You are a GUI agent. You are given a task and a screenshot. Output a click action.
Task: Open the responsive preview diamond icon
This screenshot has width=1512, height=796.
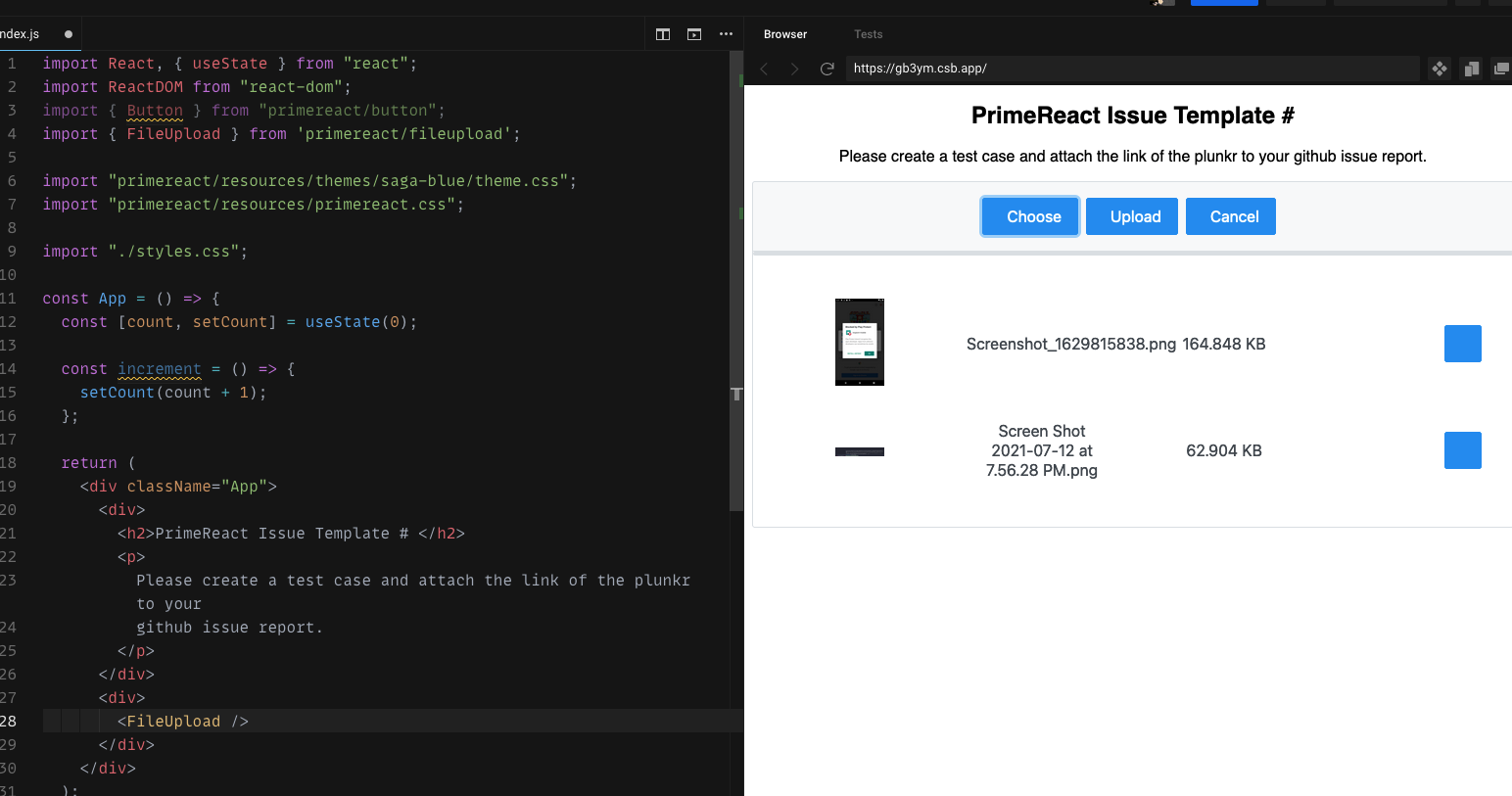(x=1439, y=69)
